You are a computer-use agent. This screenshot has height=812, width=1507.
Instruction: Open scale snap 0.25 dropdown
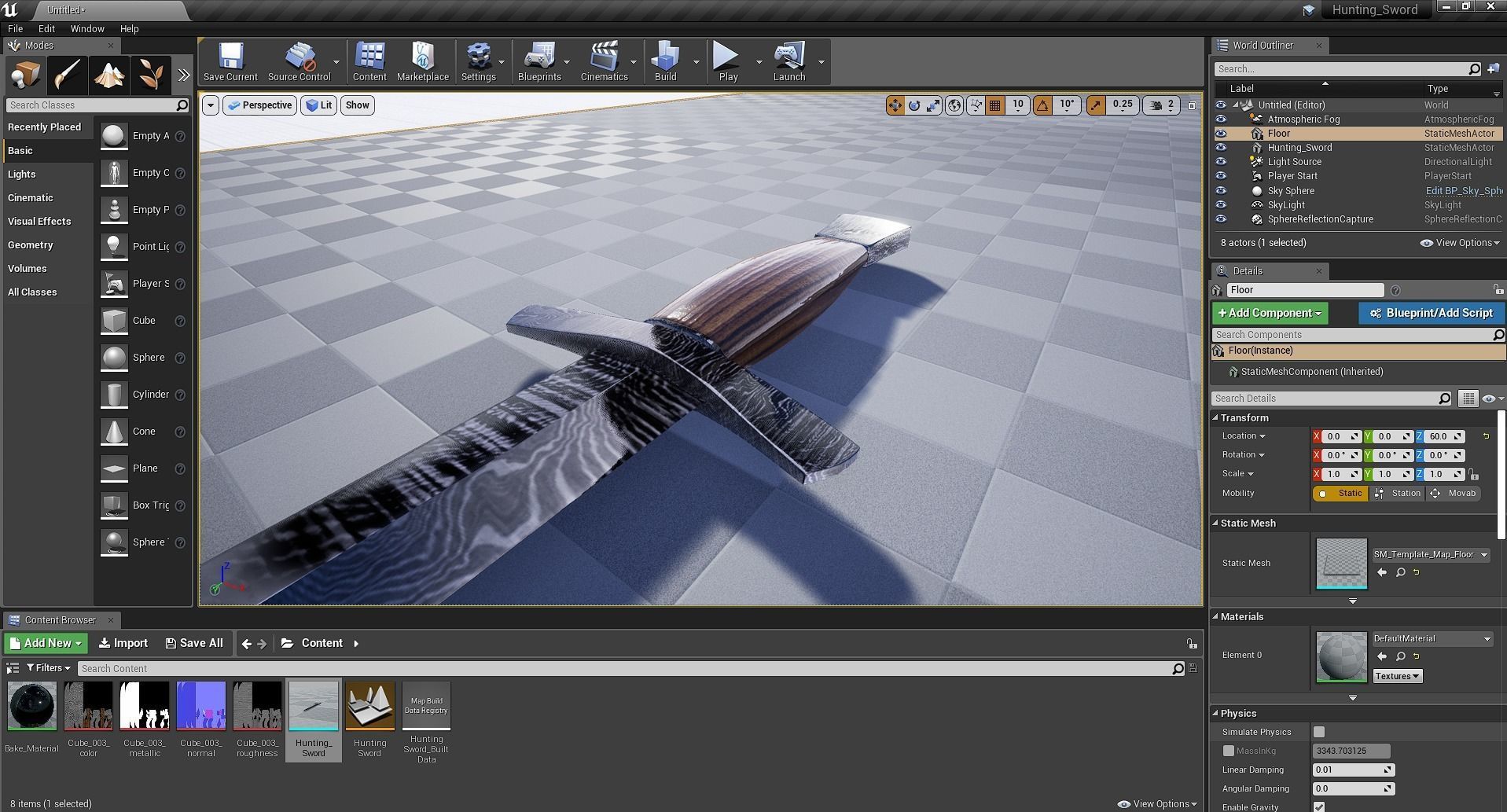(x=1123, y=105)
